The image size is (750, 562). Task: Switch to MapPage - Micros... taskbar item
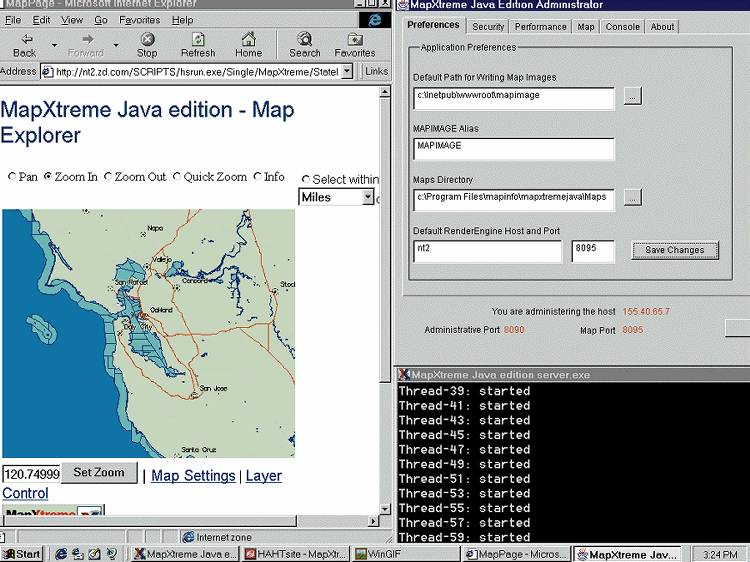tap(517, 554)
